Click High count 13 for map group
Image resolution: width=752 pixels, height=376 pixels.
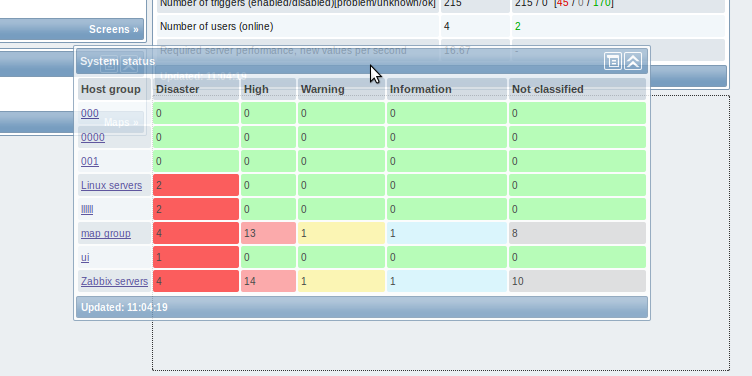pos(268,233)
